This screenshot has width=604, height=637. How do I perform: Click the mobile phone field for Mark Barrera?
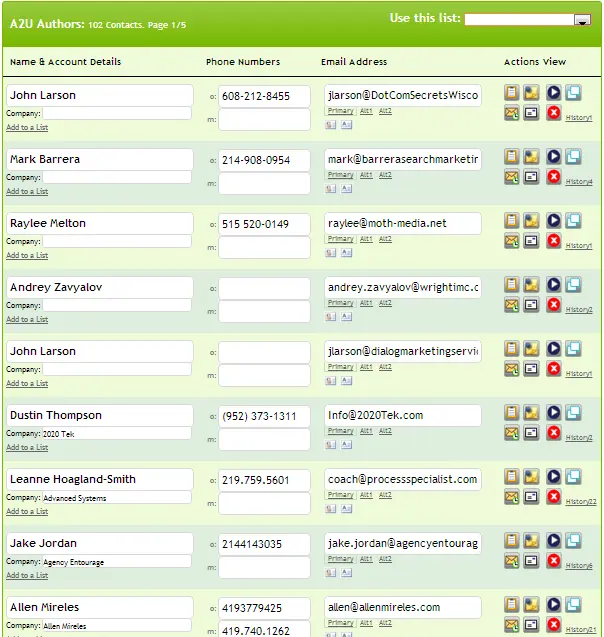(x=264, y=183)
